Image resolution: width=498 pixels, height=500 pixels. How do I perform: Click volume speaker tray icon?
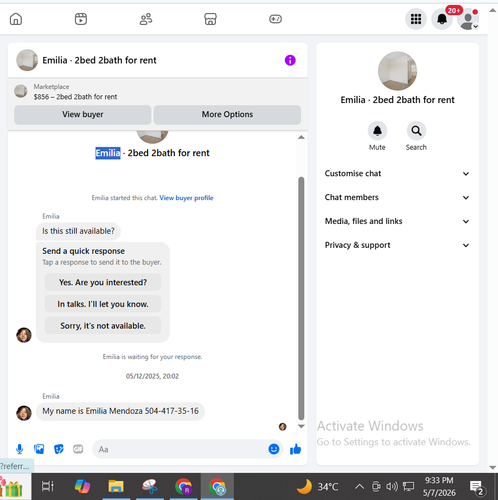click(392, 487)
